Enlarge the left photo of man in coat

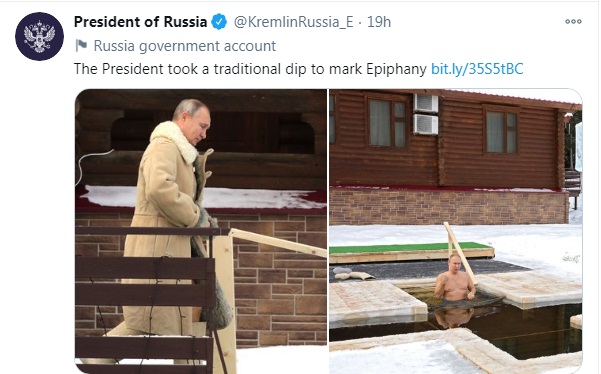point(201,231)
